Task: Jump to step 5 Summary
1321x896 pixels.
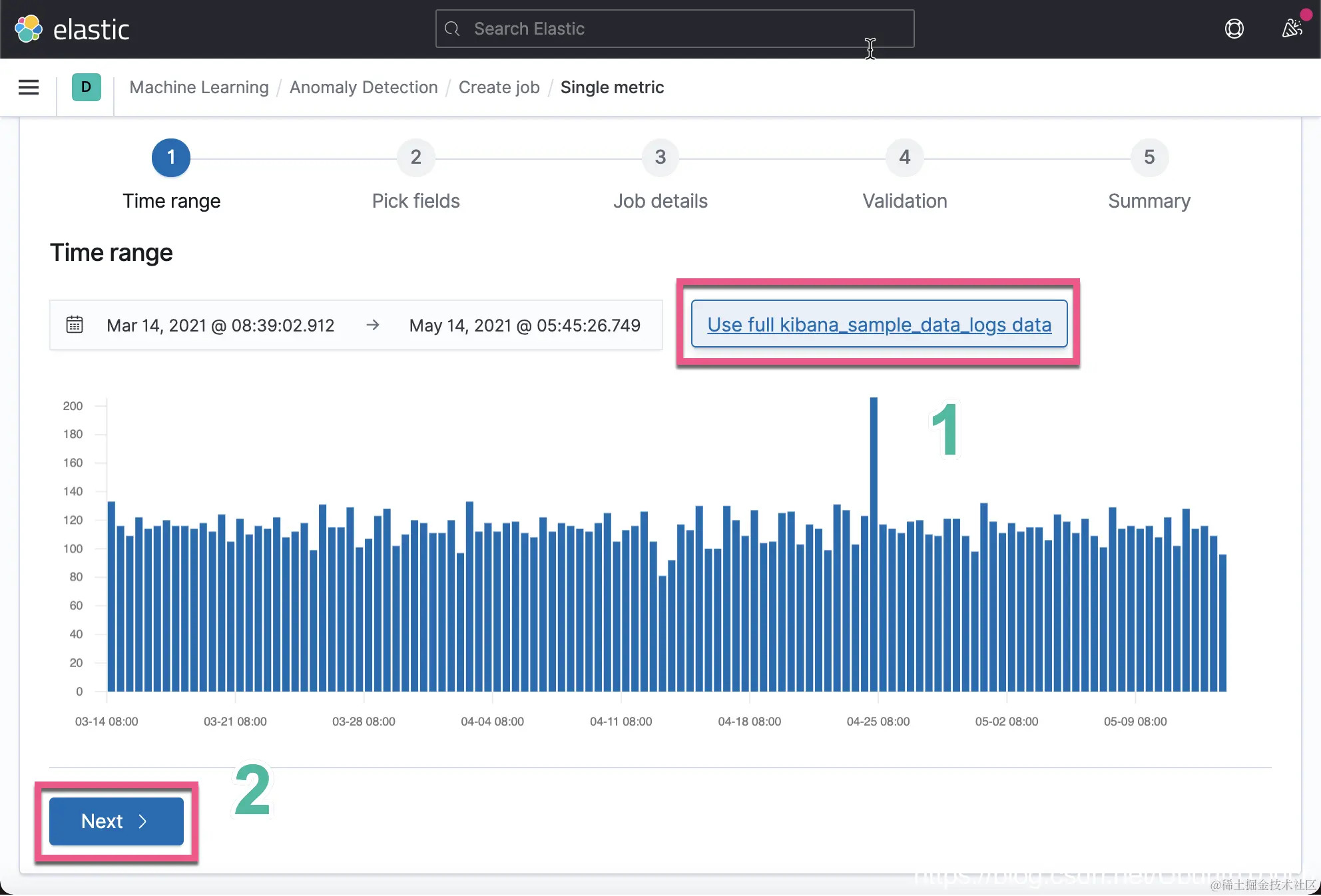Action: [1149, 158]
